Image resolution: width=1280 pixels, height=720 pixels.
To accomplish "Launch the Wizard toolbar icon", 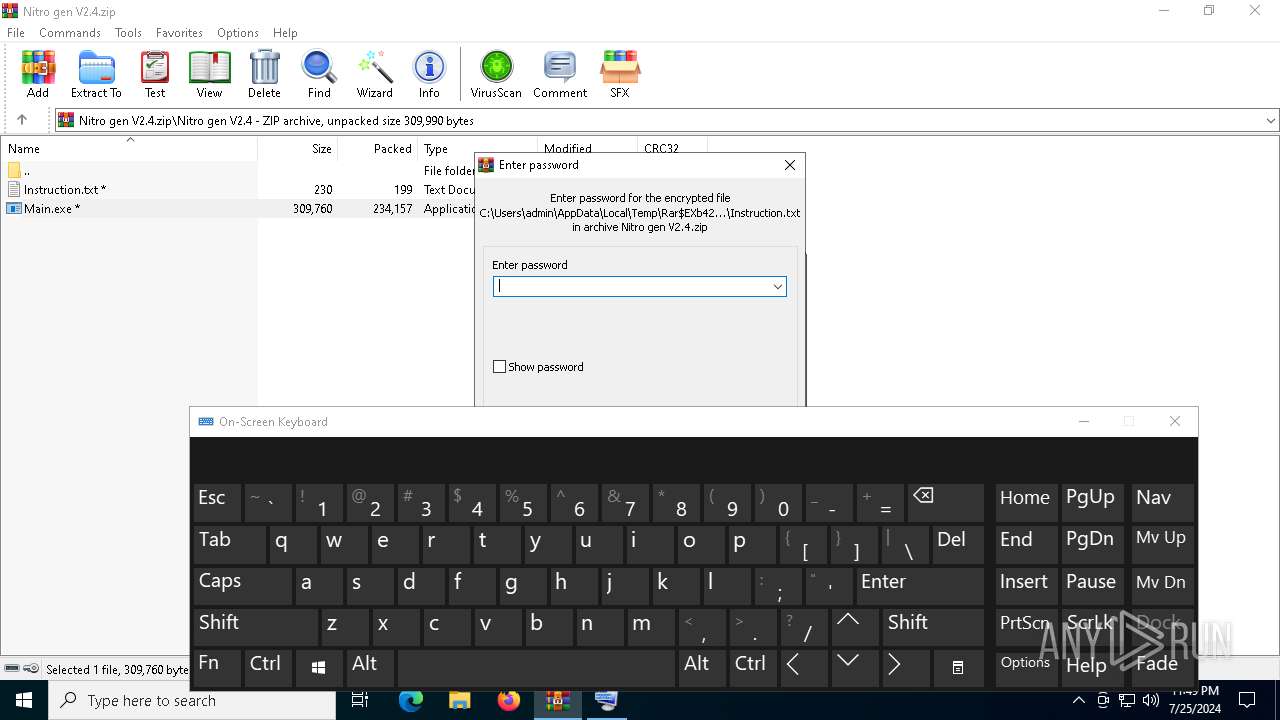I will 375,74.
